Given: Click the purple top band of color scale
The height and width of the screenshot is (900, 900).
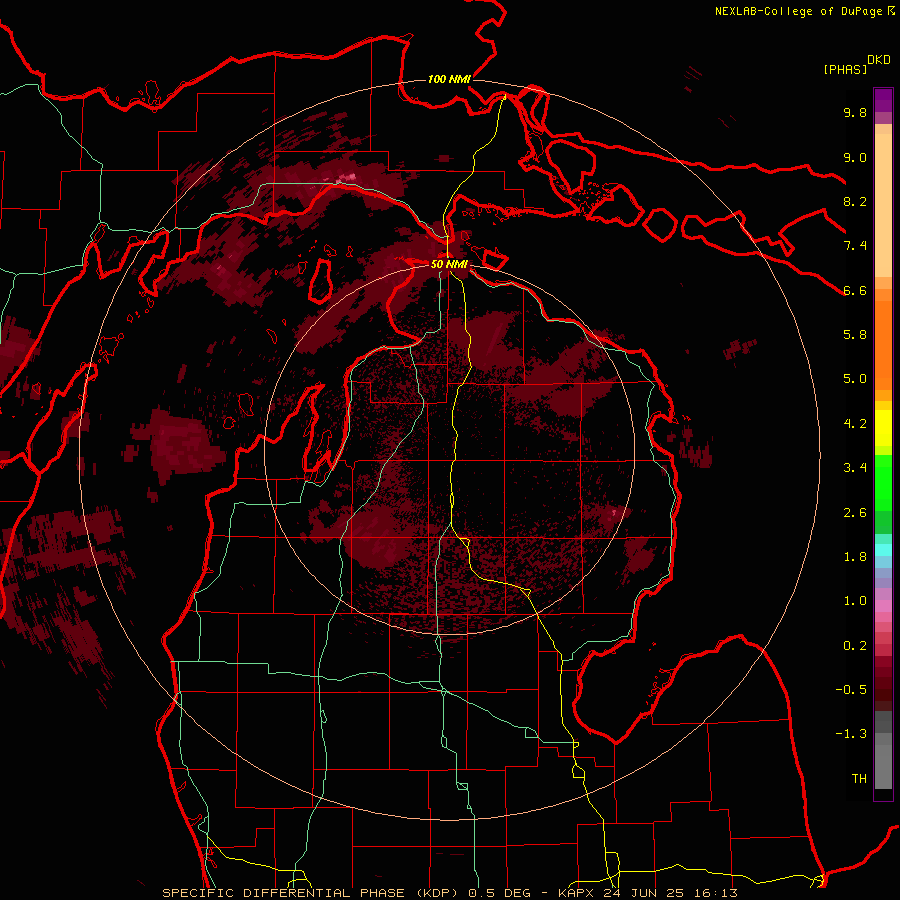Looking at the screenshot, I should point(883,100).
